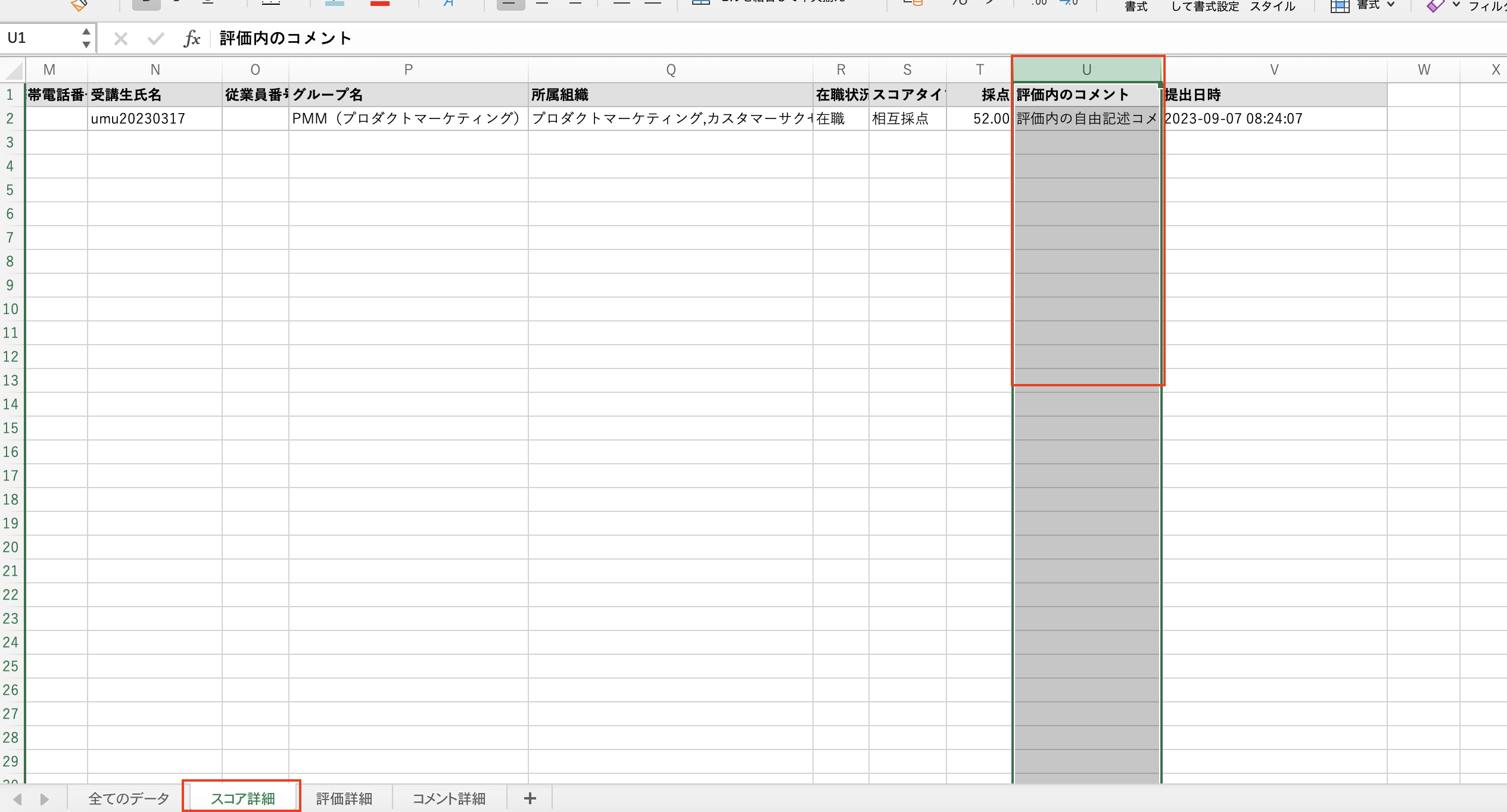
Task: Click the confirm entry checkmark icon
Action: click(x=156, y=39)
